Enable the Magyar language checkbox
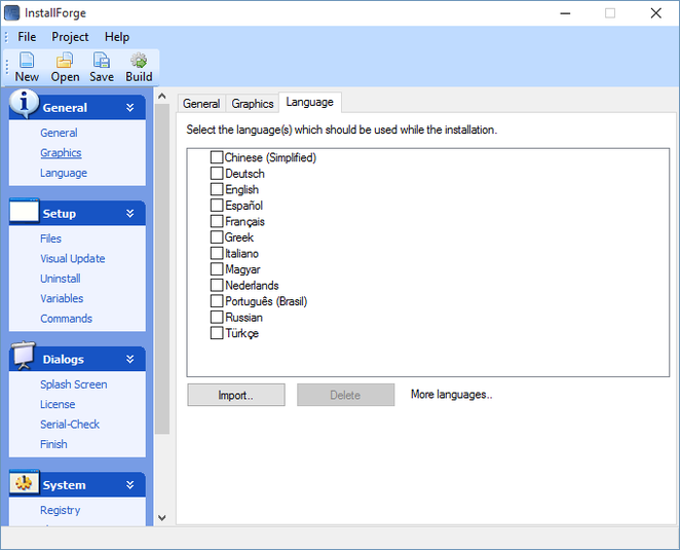Image resolution: width=680 pixels, height=550 pixels. (217, 269)
